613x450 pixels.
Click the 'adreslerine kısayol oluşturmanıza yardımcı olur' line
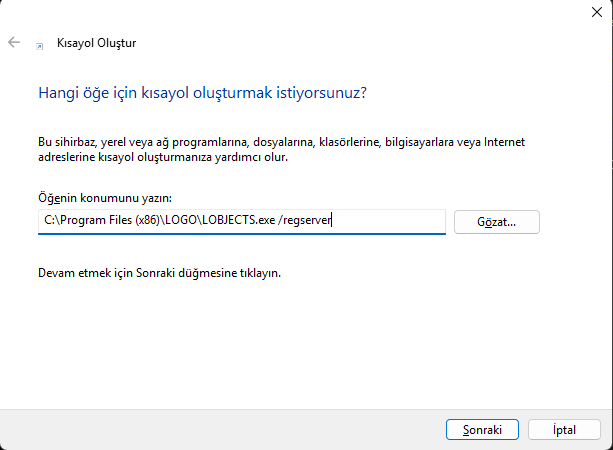click(170, 157)
